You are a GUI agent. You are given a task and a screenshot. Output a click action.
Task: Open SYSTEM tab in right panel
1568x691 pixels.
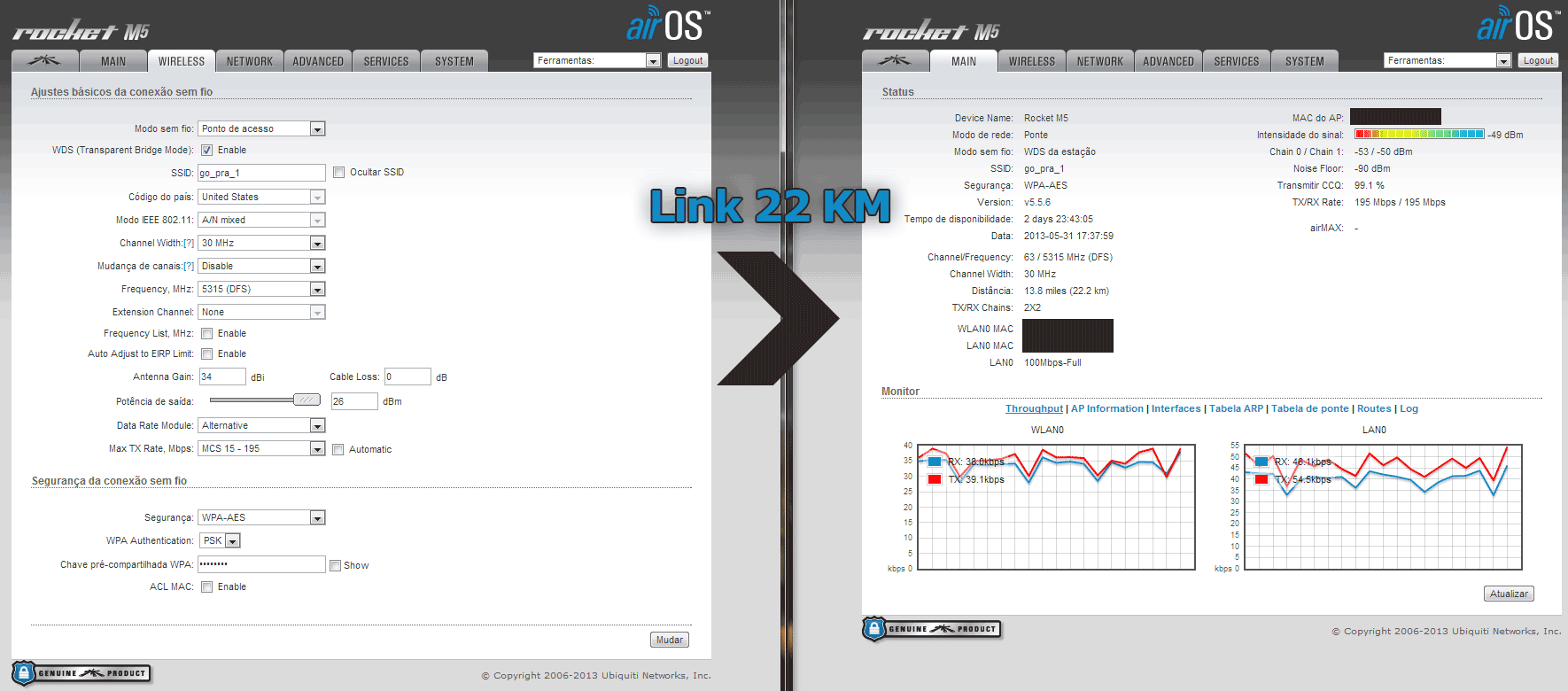[x=1305, y=61]
